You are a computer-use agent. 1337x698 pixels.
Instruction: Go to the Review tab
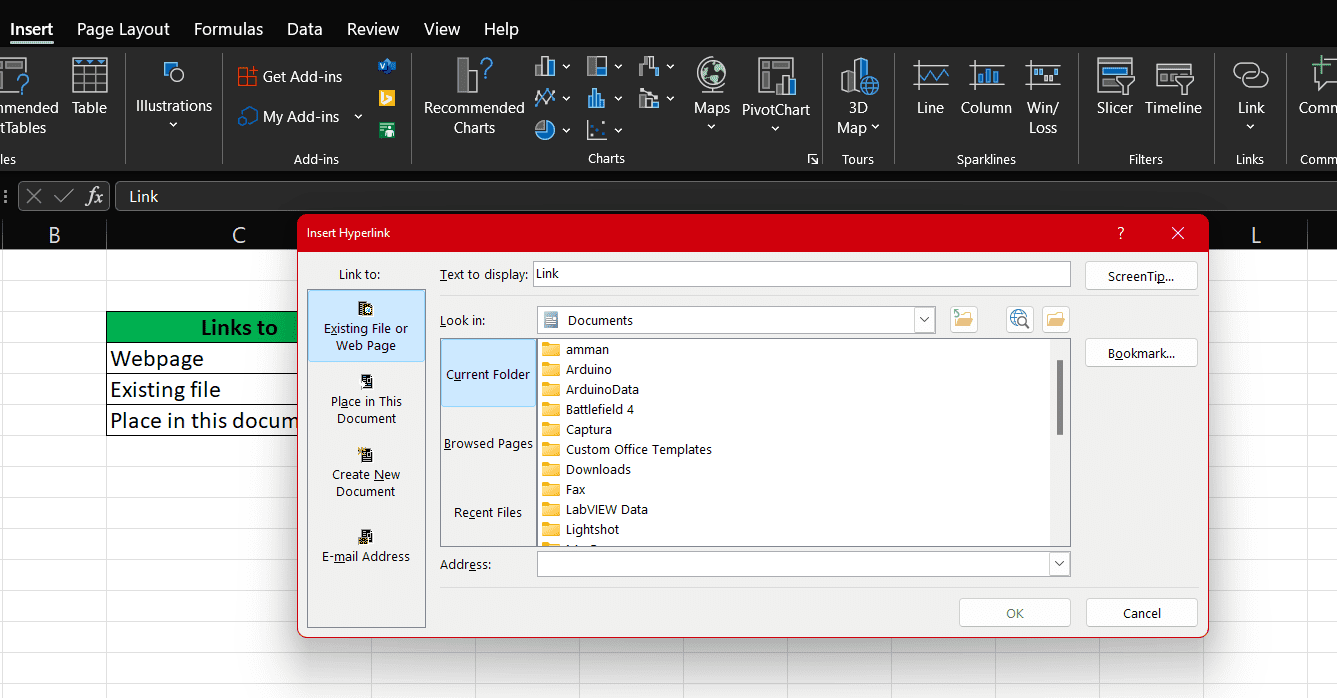pos(373,29)
